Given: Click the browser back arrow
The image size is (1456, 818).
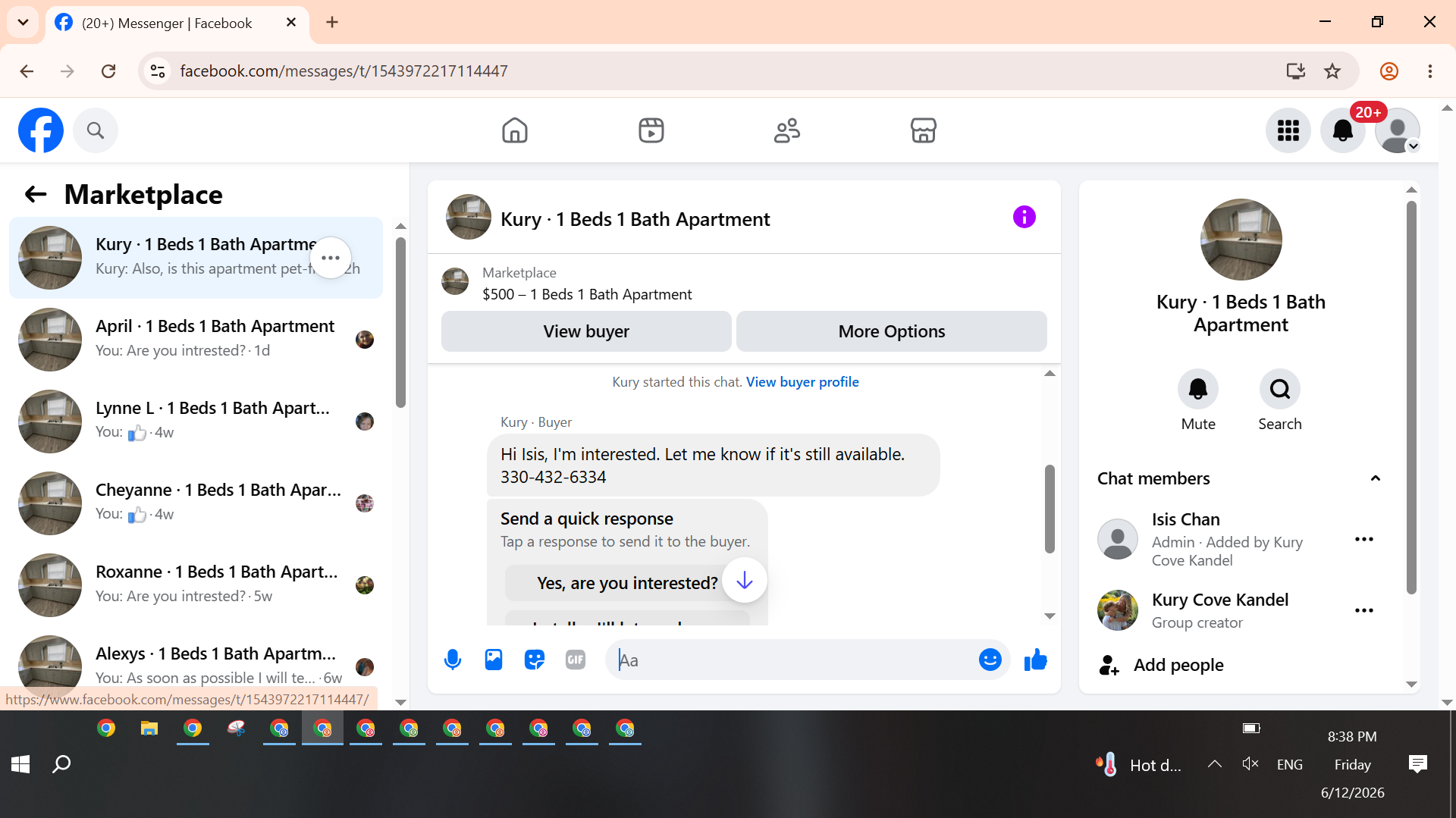Looking at the screenshot, I should pyautogui.click(x=27, y=71).
